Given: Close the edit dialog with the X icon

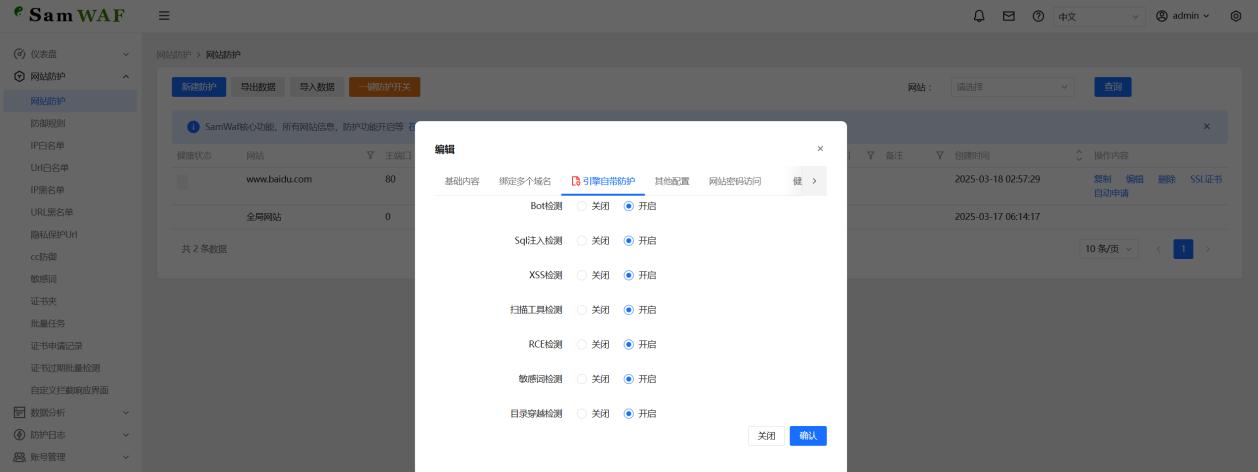Looking at the screenshot, I should tap(820, 149).
